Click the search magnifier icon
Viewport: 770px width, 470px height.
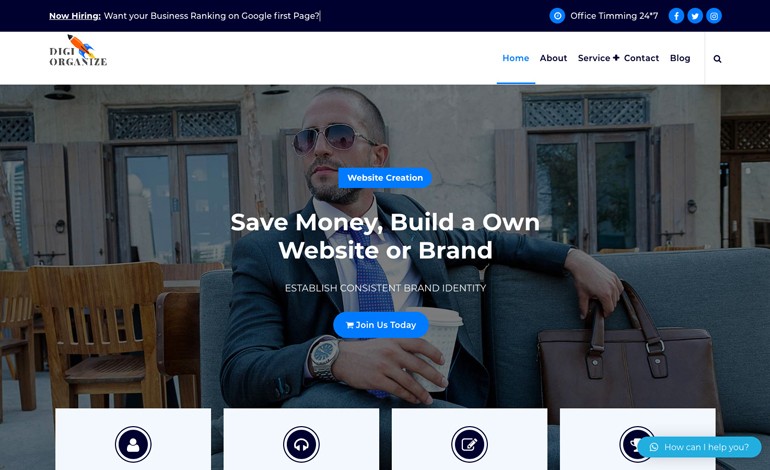[717, 59]
